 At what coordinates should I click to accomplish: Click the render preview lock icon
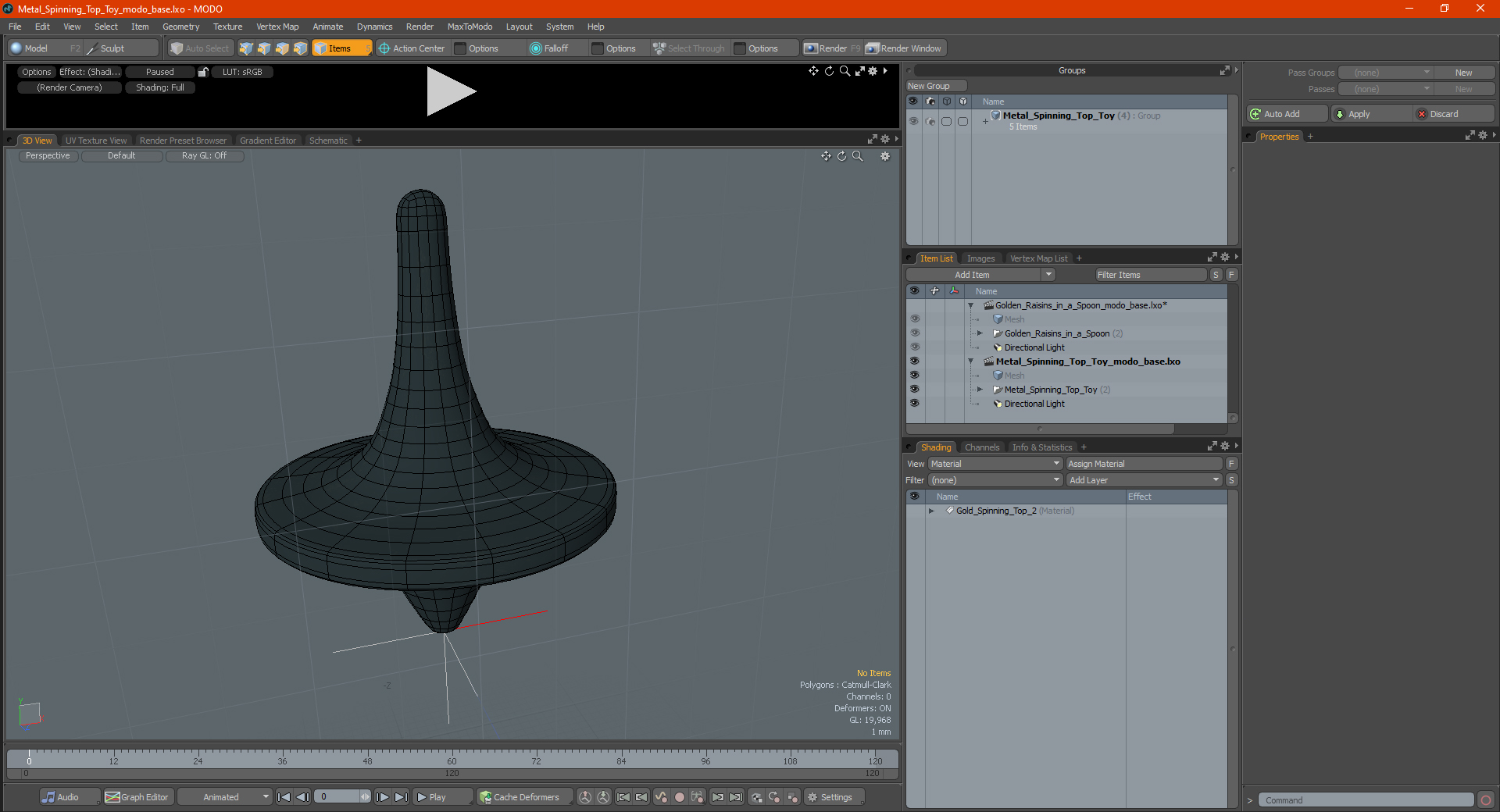click(x=203, y=72)
